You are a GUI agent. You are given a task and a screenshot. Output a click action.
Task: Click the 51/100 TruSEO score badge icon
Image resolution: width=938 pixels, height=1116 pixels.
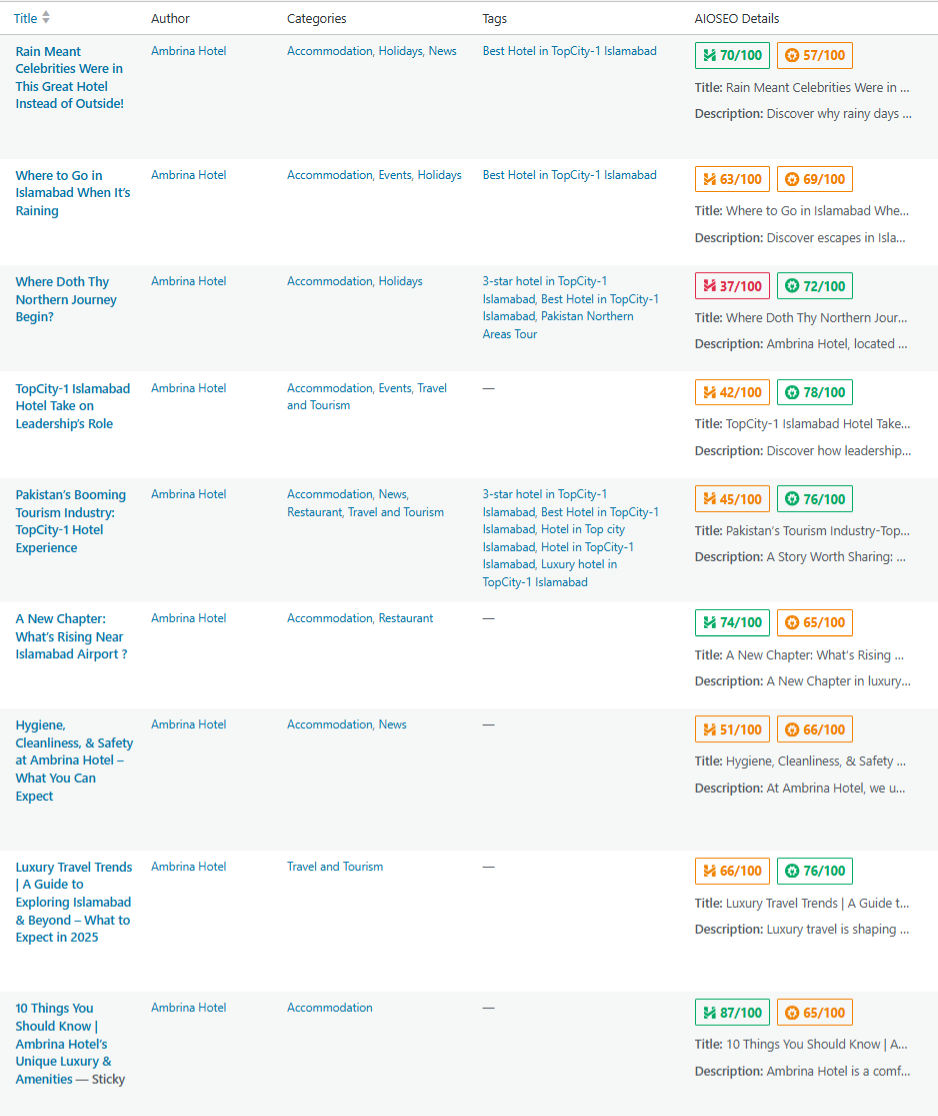coord(710,730)
